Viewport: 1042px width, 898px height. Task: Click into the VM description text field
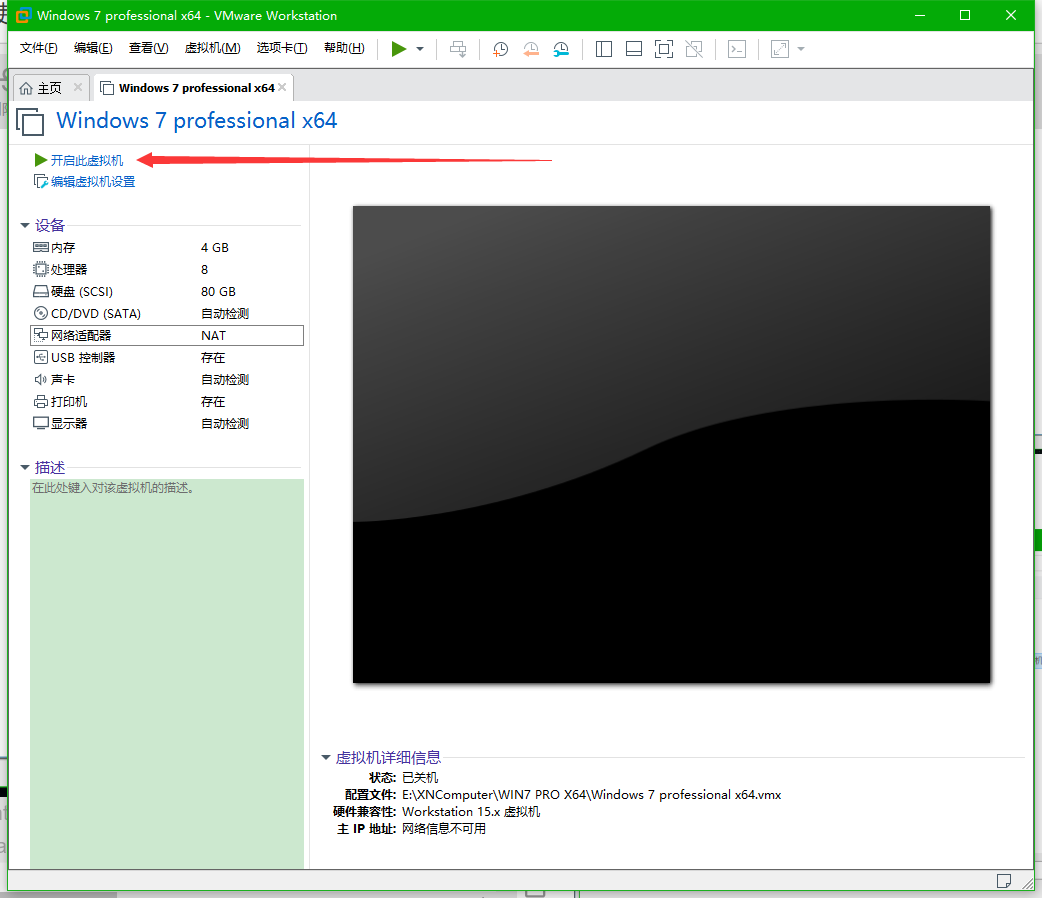click(x=167, y=673)
